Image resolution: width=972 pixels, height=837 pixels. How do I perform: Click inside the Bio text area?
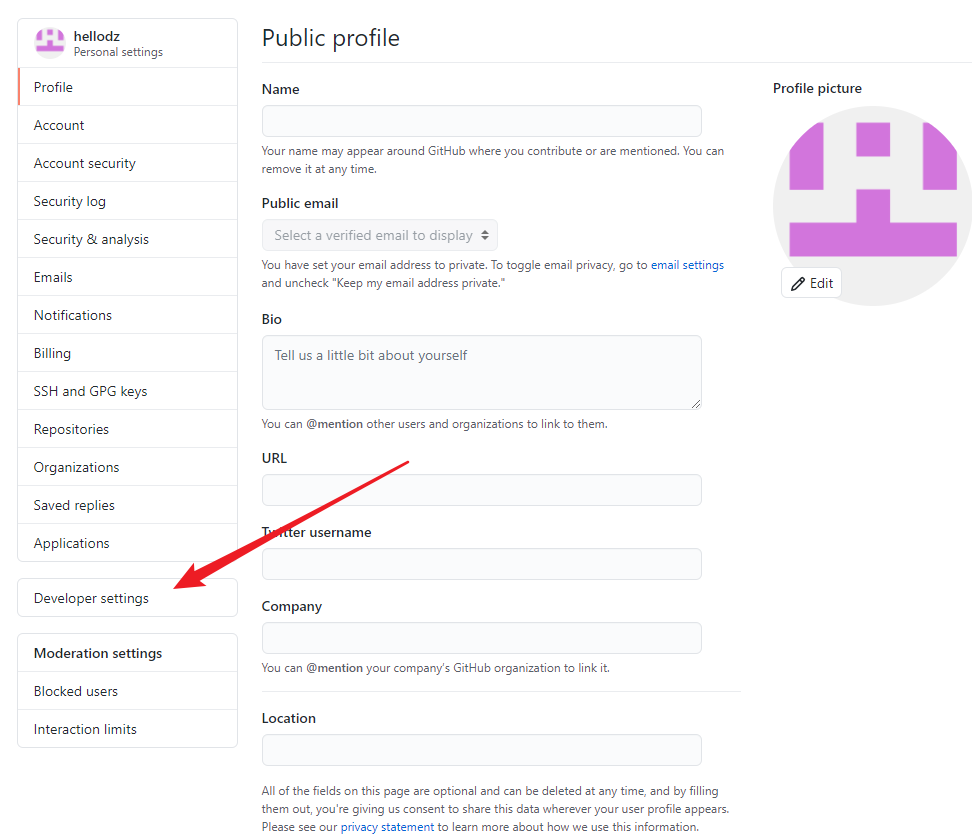[x=481, y=370]
